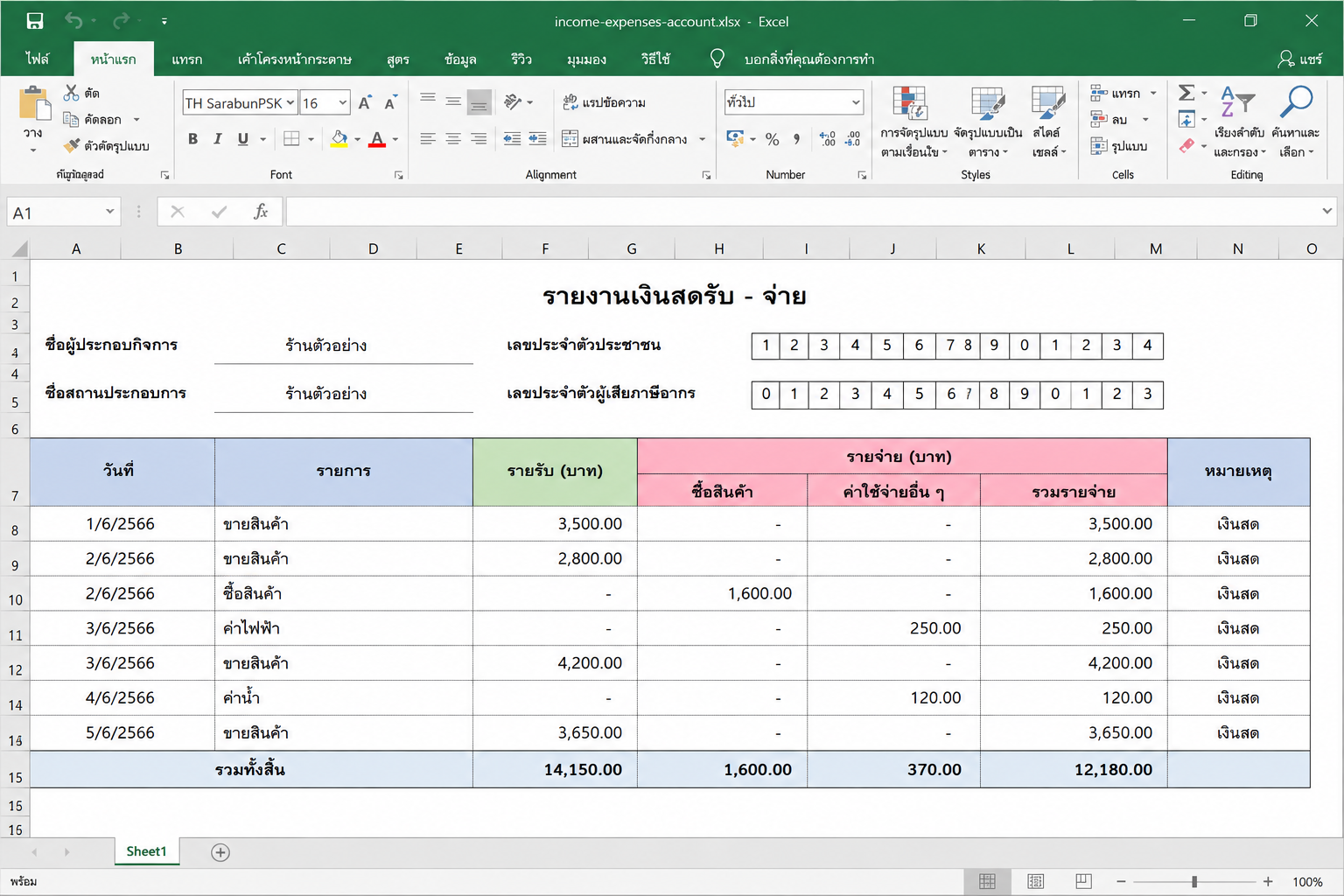Toggle align text right

click(479, 139)
